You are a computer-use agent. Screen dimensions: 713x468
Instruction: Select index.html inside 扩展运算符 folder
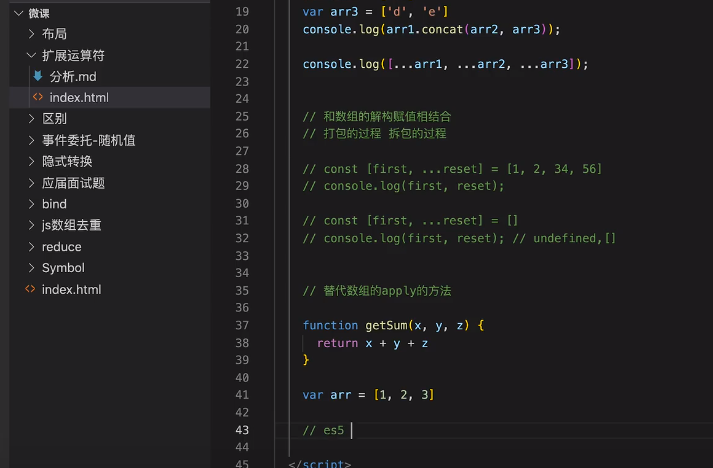(79, 97)
